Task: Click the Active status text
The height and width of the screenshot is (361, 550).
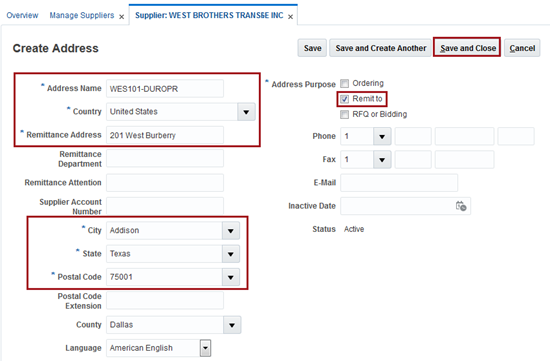Action: (354, 229)
